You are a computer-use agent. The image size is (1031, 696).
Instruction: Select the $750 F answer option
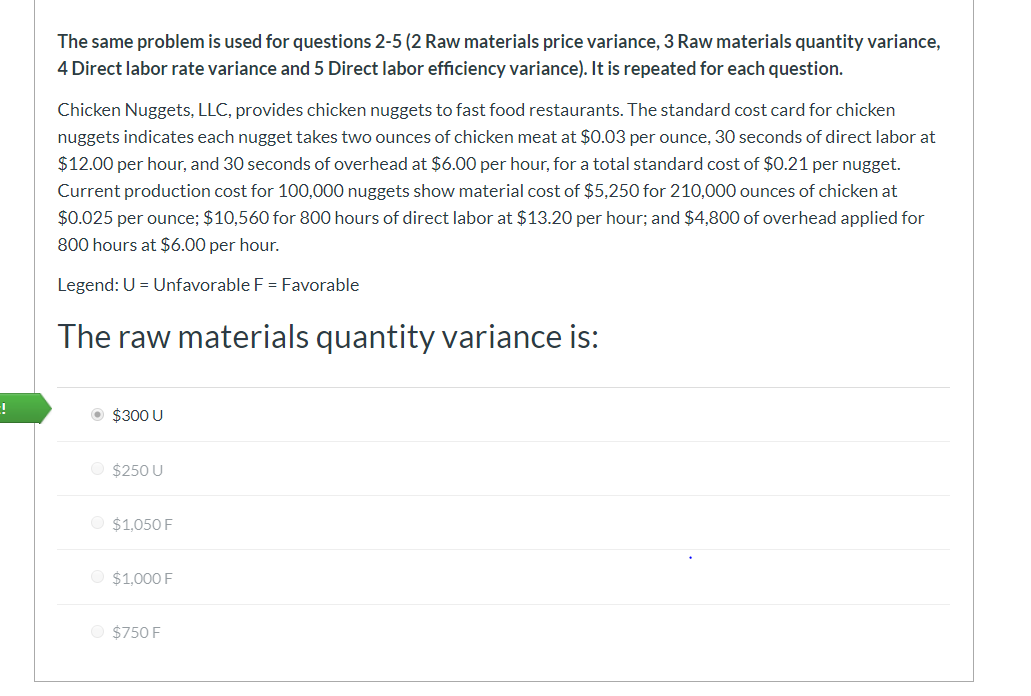pyautogui.click(x=97, y=631)
